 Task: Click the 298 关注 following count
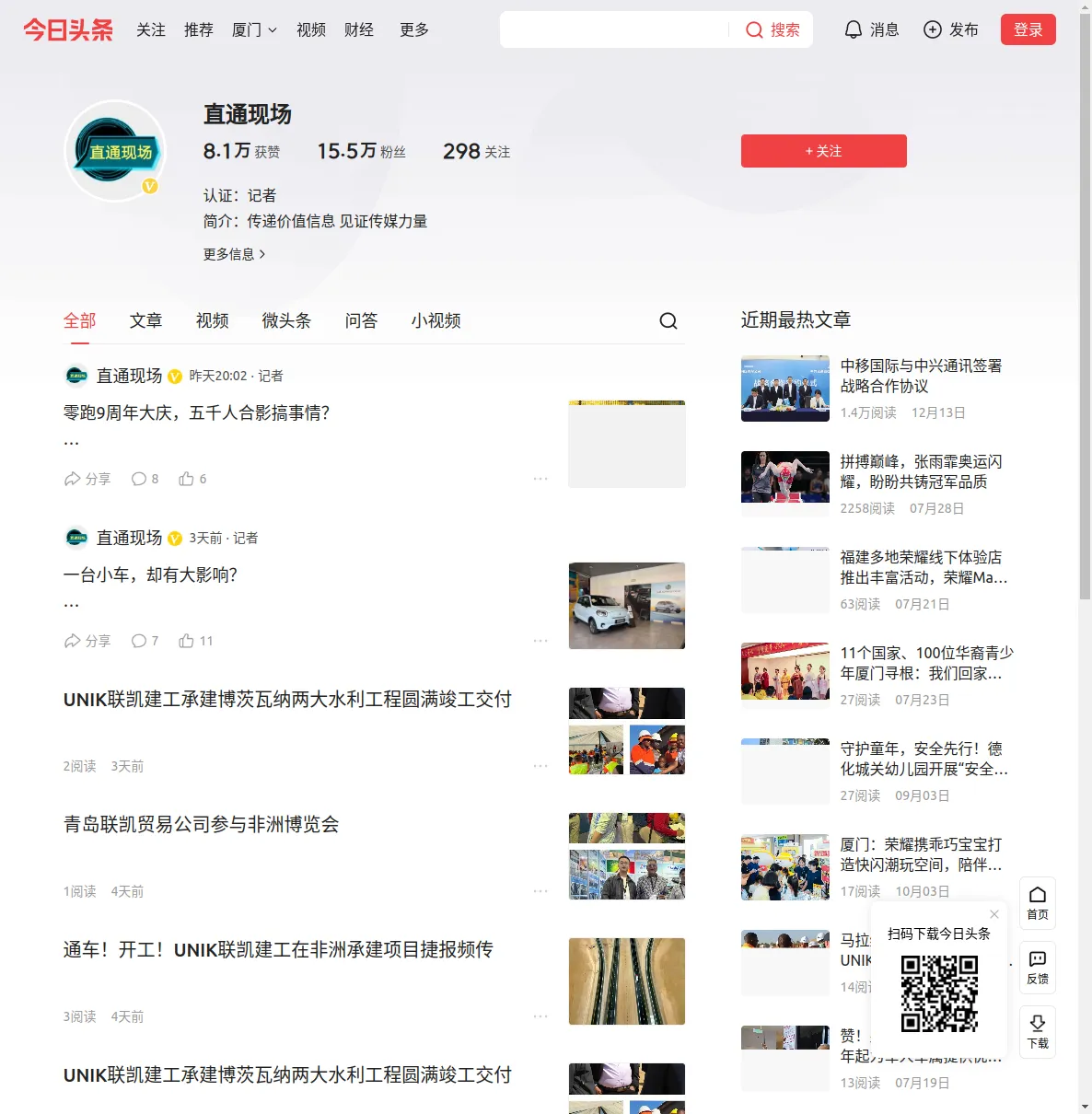(x=476, y=151)
